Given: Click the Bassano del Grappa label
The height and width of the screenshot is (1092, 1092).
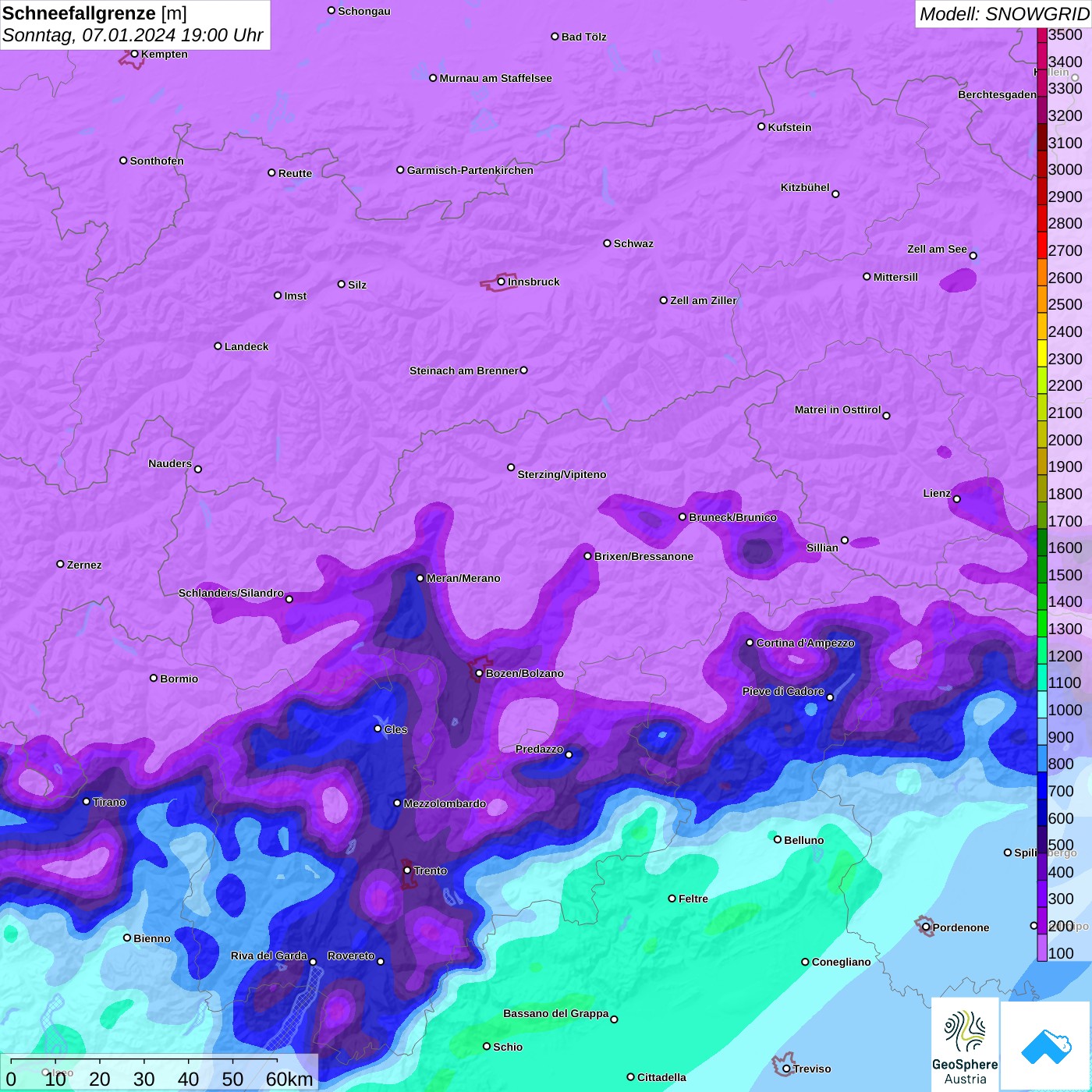Looking at the screenshot, I should point(556,1013).
